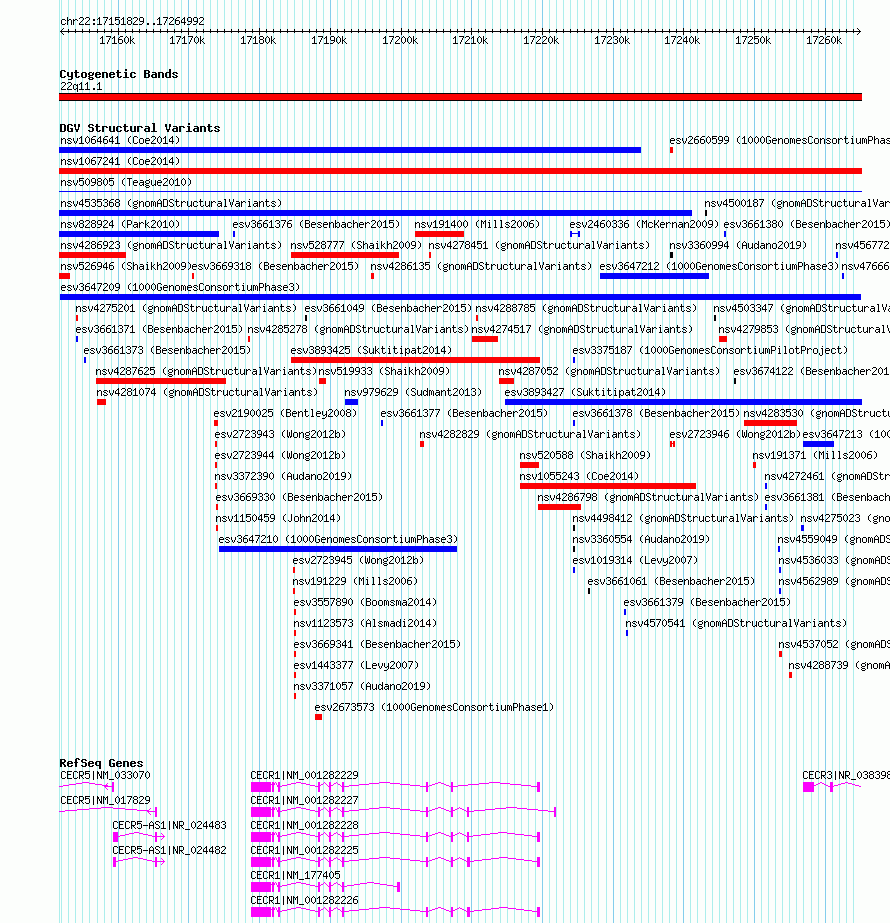Screen dimensions: 890x923
Task: Select esv3647212 1000Genomes Phase3 label
Action: coord(719,267)
